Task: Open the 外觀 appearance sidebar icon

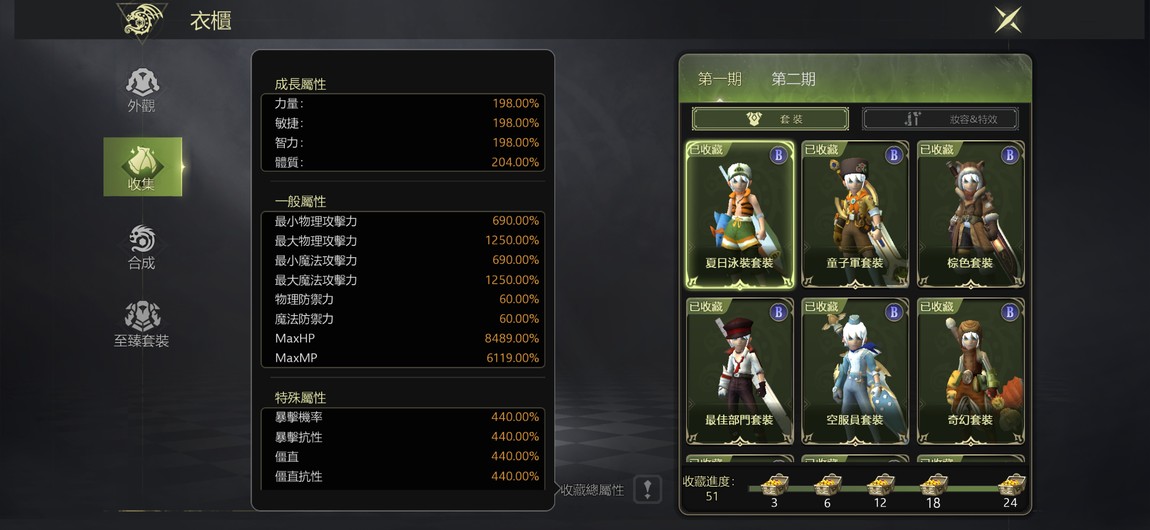Action: 142,89
